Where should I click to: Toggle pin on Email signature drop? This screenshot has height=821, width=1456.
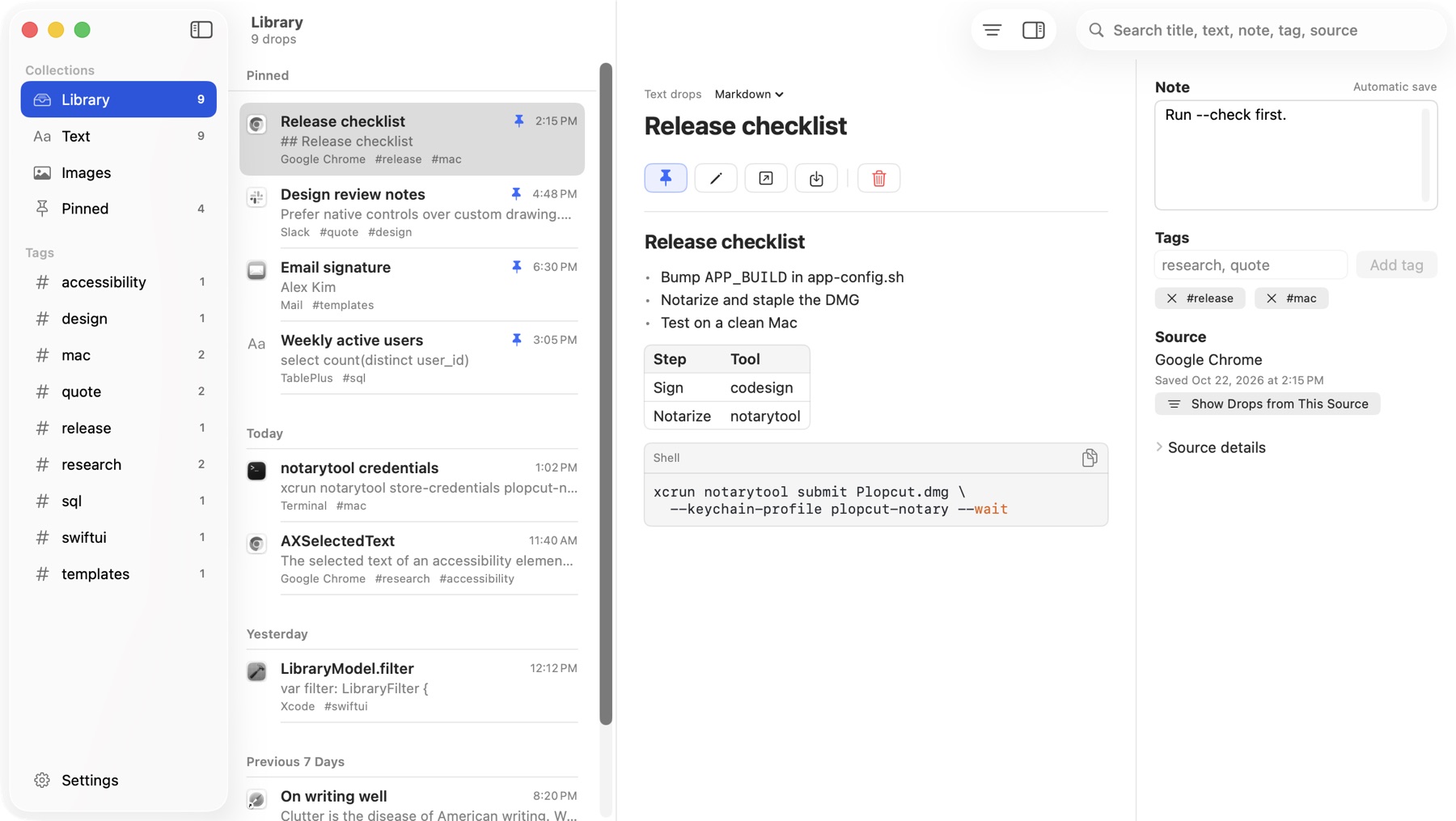coord(516,267)
